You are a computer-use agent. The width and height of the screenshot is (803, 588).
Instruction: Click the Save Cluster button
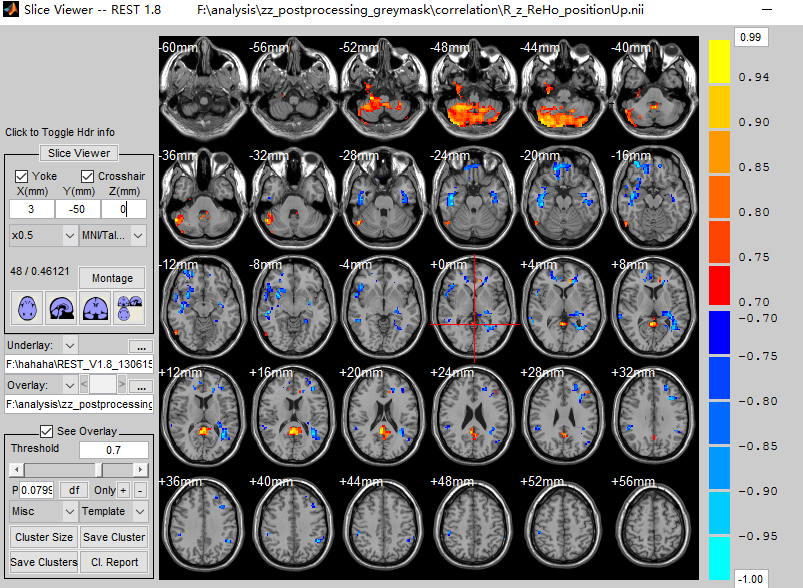point(114,537)
